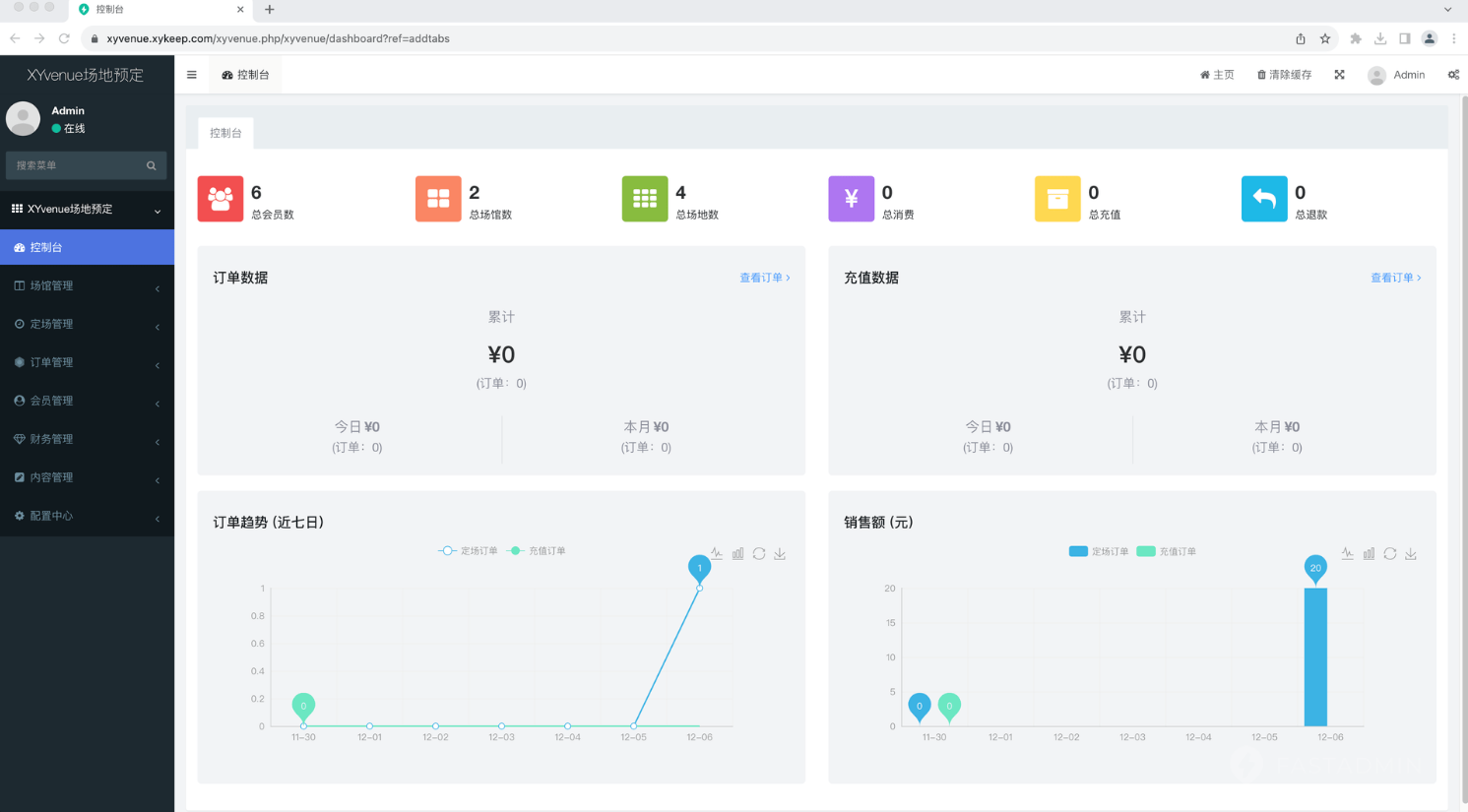Screen dimensions: 1468x812
Task: Expand the 财务管理 submenu
Action: (87, 439)
